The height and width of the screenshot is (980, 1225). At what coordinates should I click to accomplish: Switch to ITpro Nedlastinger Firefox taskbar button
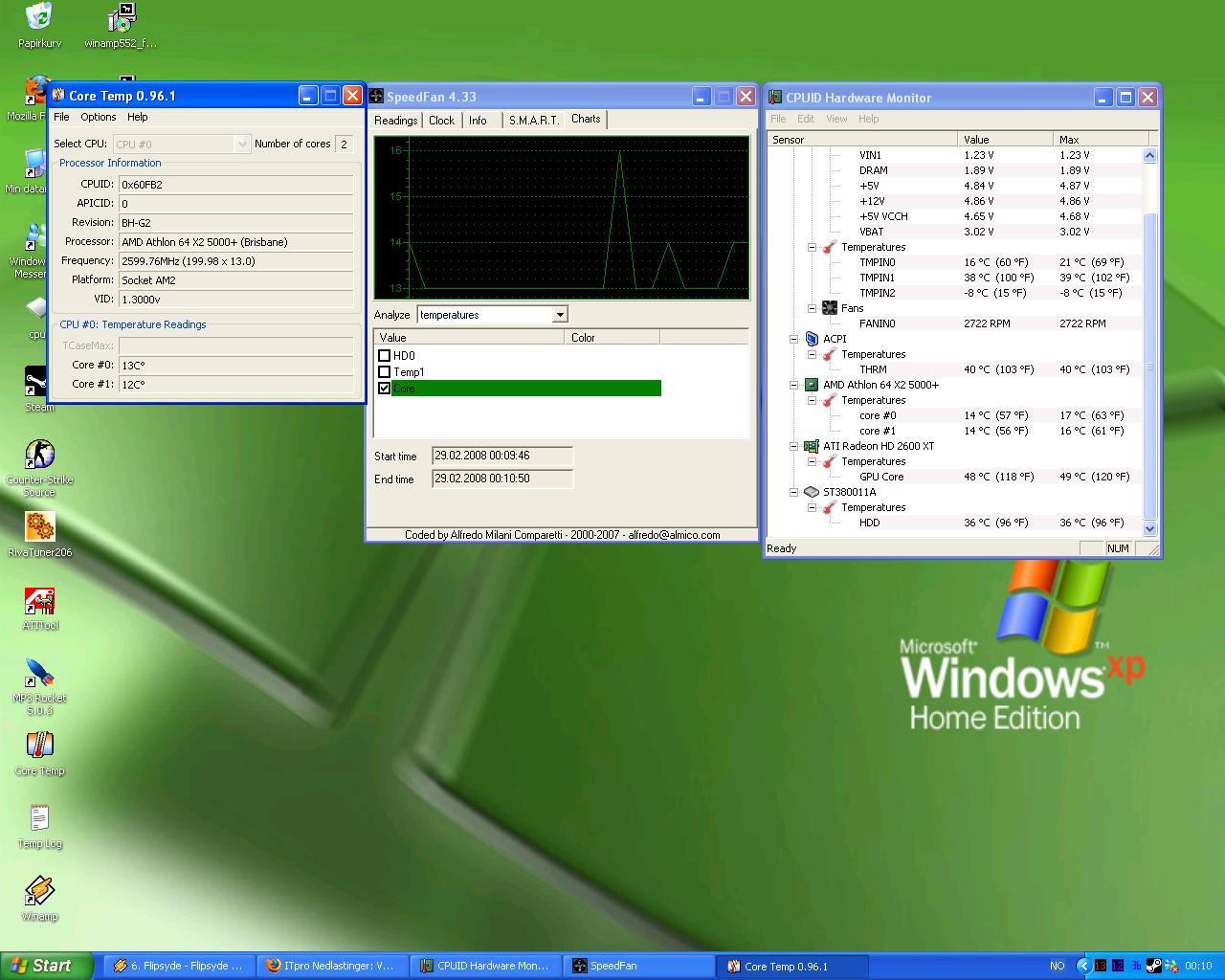pyautogui.click(x=331, y=966)
